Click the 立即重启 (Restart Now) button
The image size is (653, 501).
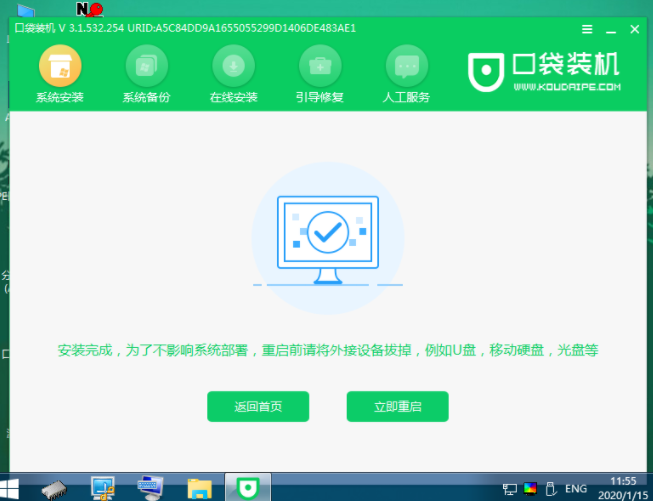[397, 407]
